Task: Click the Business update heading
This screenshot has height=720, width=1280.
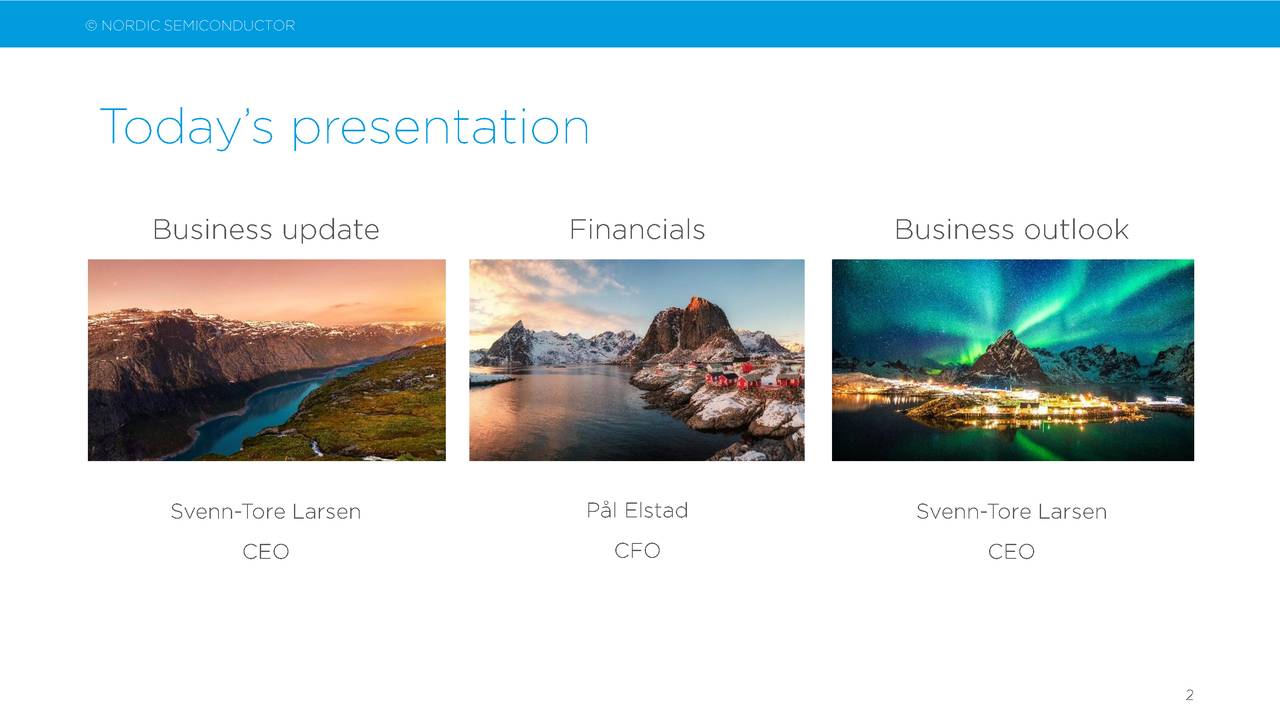Action: point(266,230)
